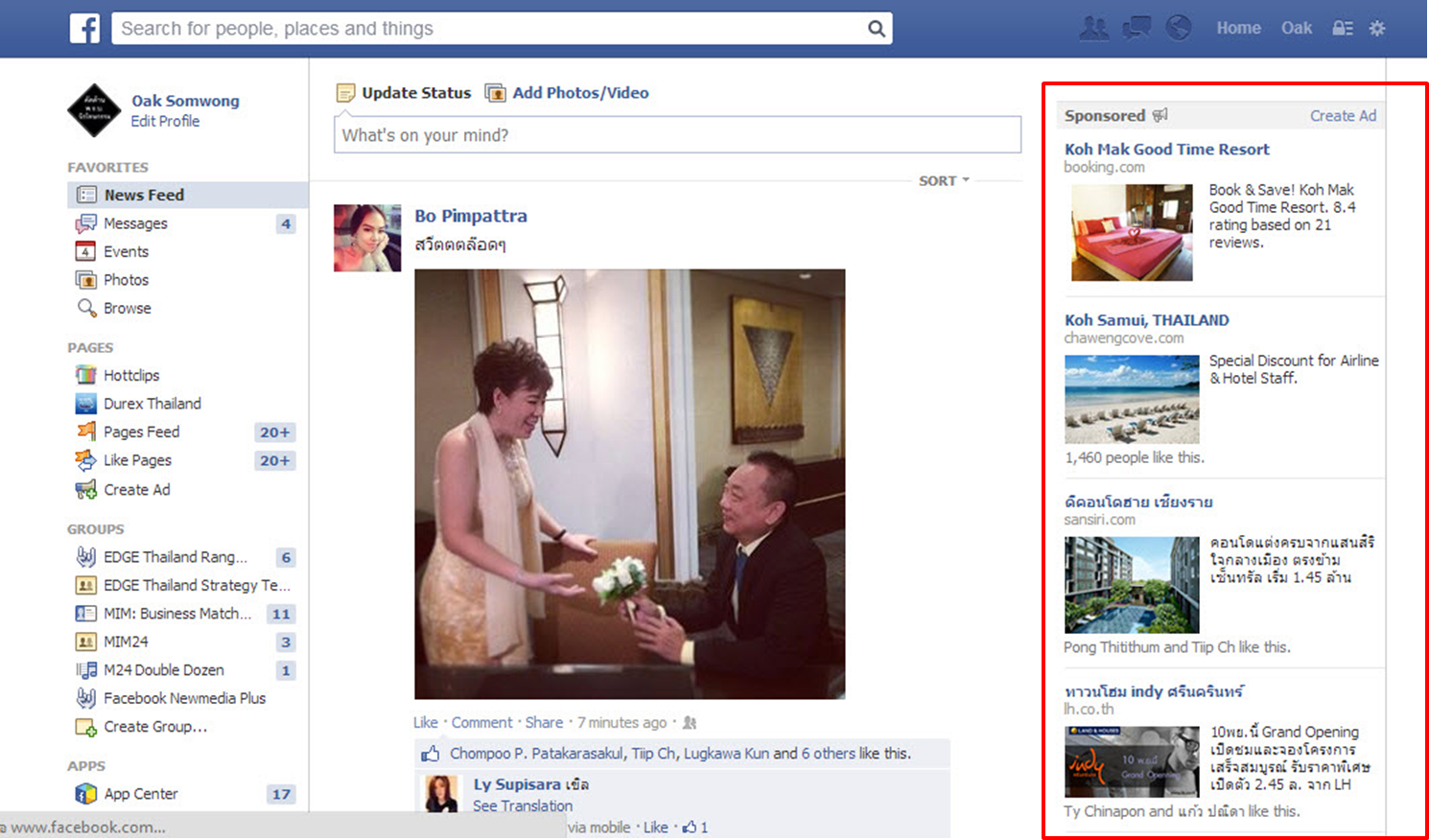
Task: Open the messages icon in top bar
Action: (x=1136, y=29)
